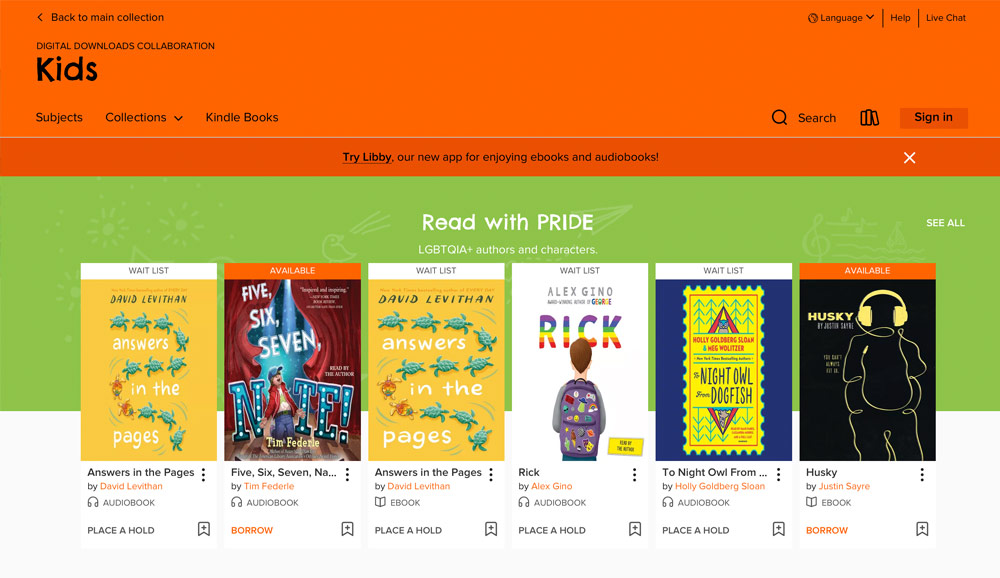The image size is (1000, 578).
Task: Bookmark To Night Owl From Dogfish
Action: click(x=778, y=529)
